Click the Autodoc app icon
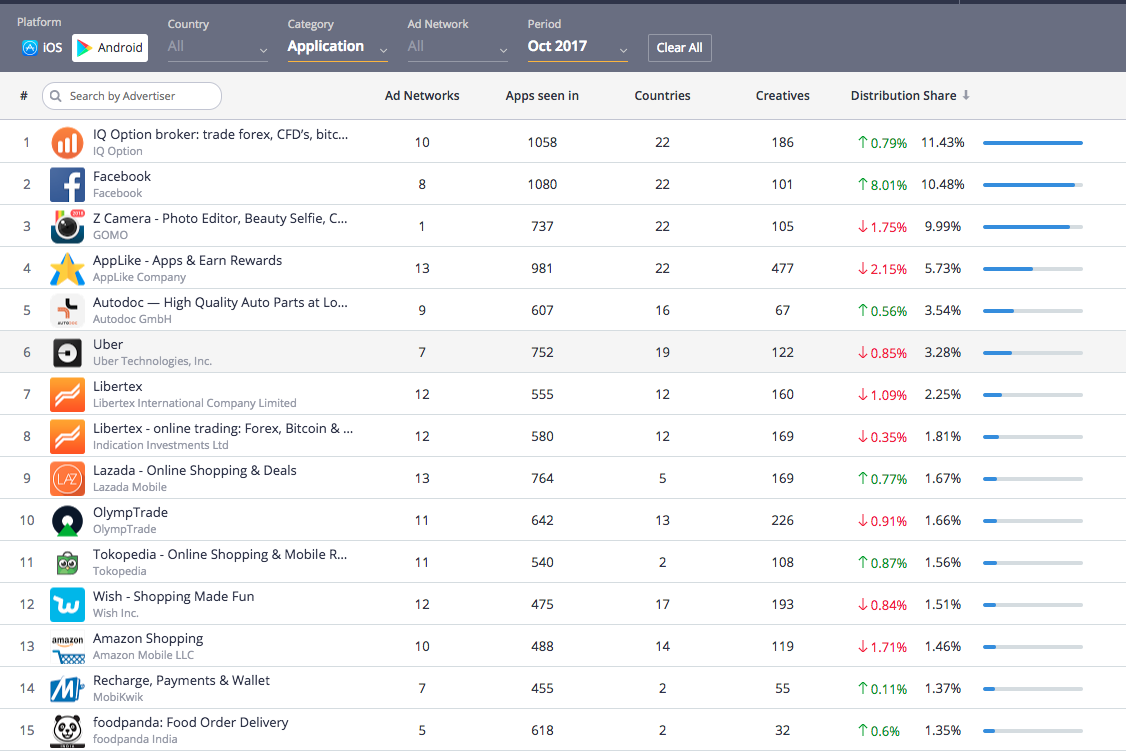 (67, 310)
